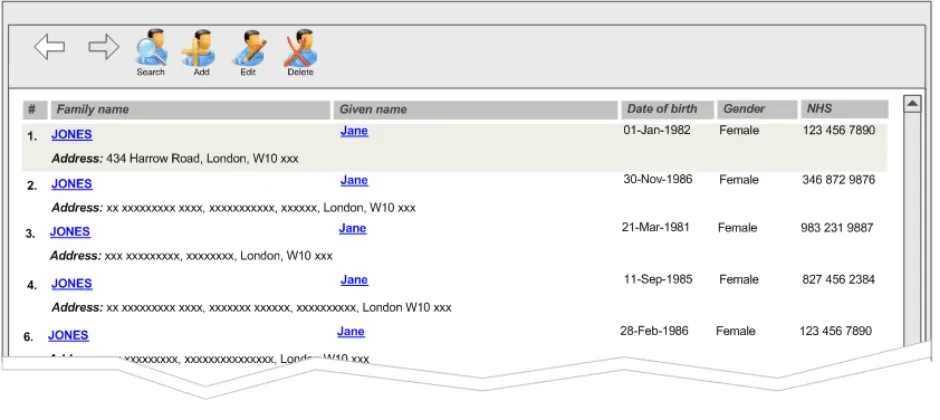Viewport: 940px width, 420px height.
Task: Open the patient Search tool
Action: [x=151, y=48]
